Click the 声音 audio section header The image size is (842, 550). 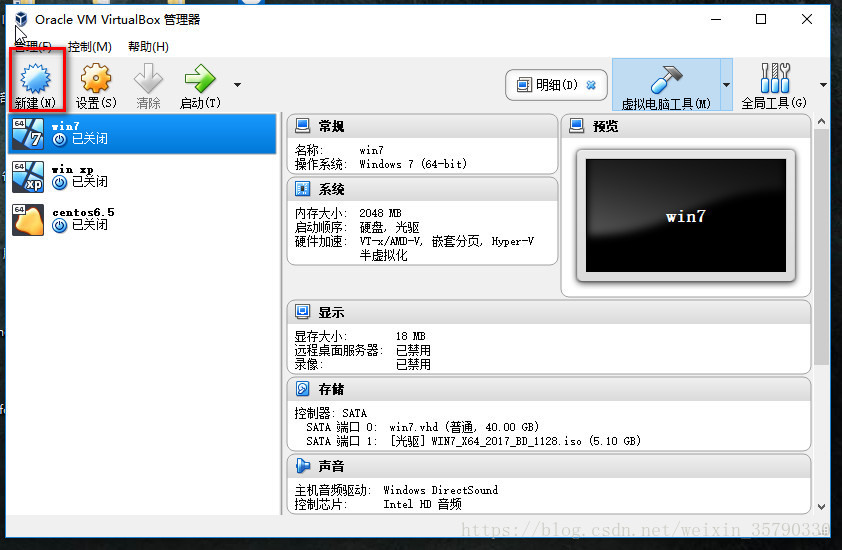coord(549,466)
